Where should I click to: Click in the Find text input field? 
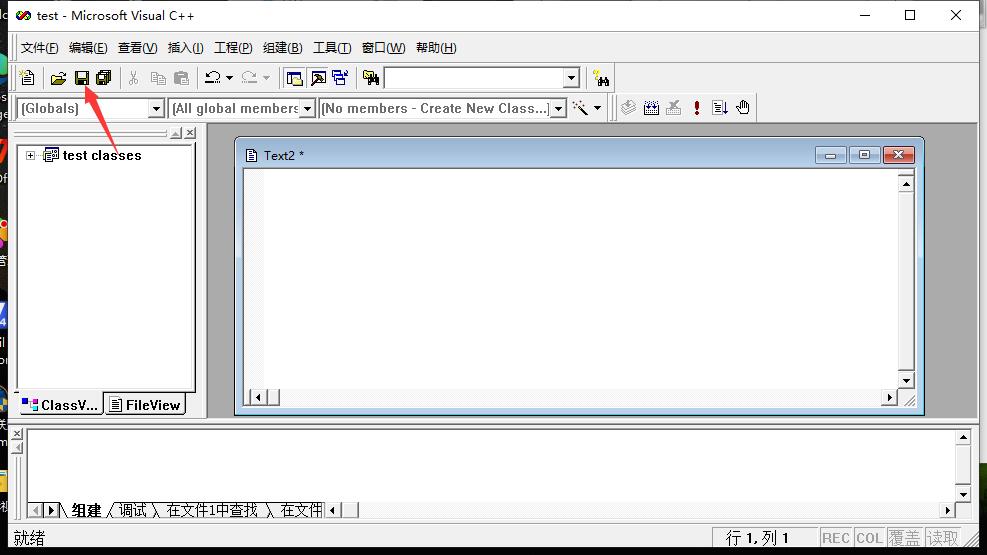[x=474, y=79]
